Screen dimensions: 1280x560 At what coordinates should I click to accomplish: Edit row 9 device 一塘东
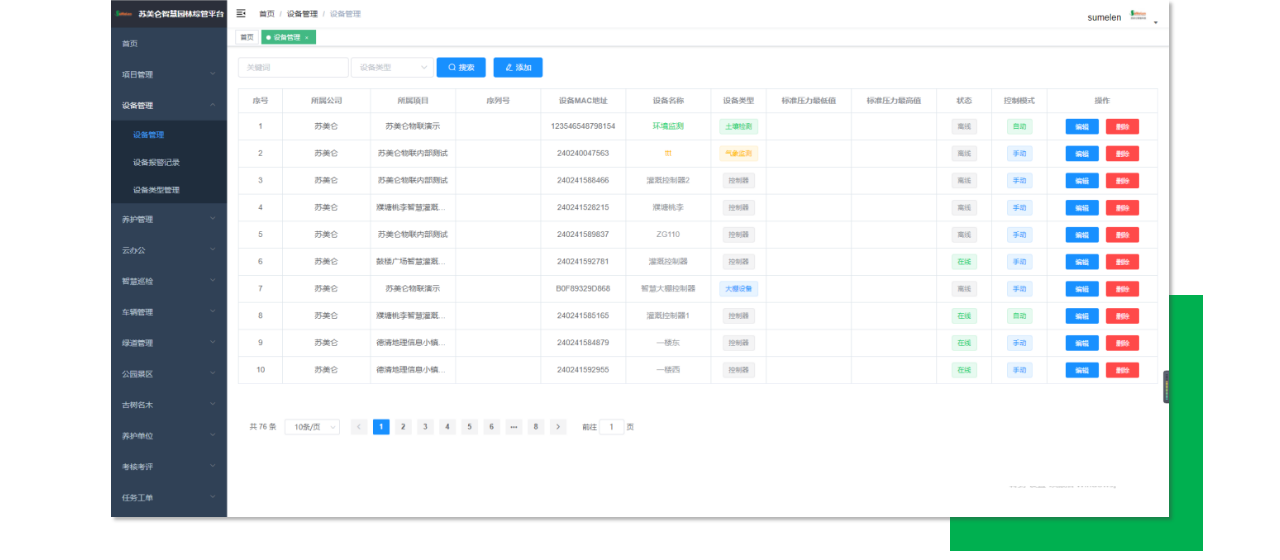(x=1082, y=343)
